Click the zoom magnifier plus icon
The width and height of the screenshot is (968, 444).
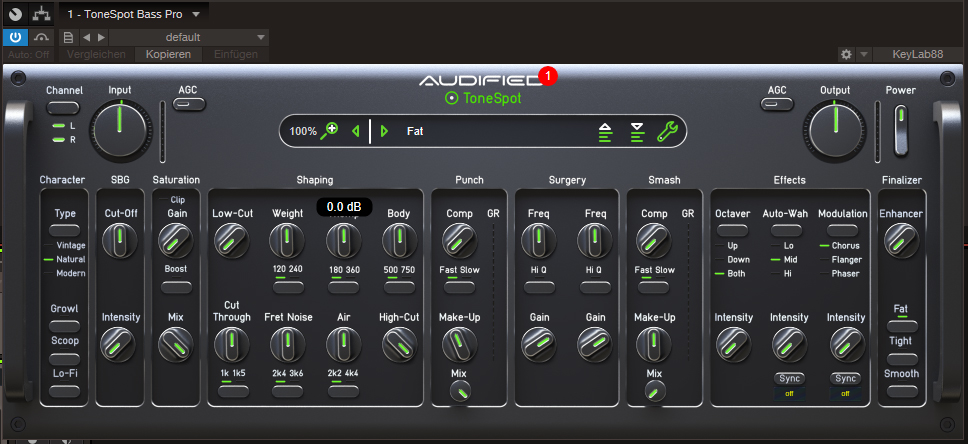pyautogui.click(x=330, y=131)
